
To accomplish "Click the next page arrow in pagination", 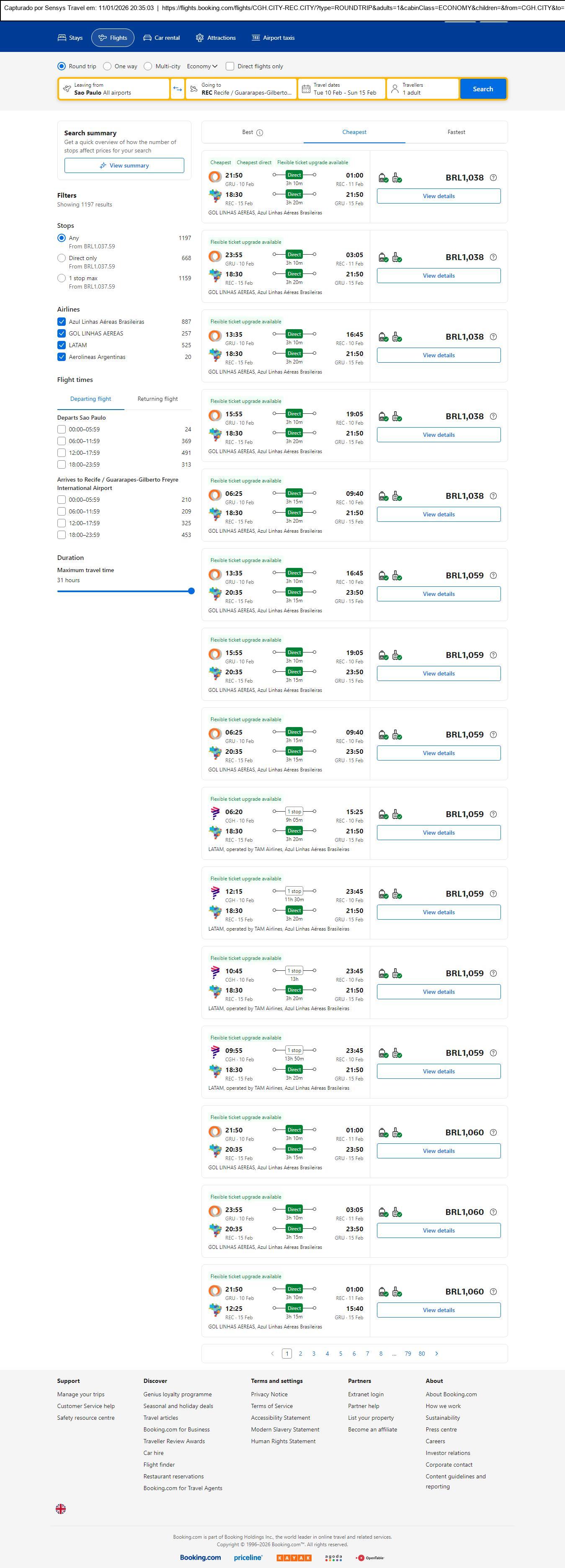I will click(436, 1353).
